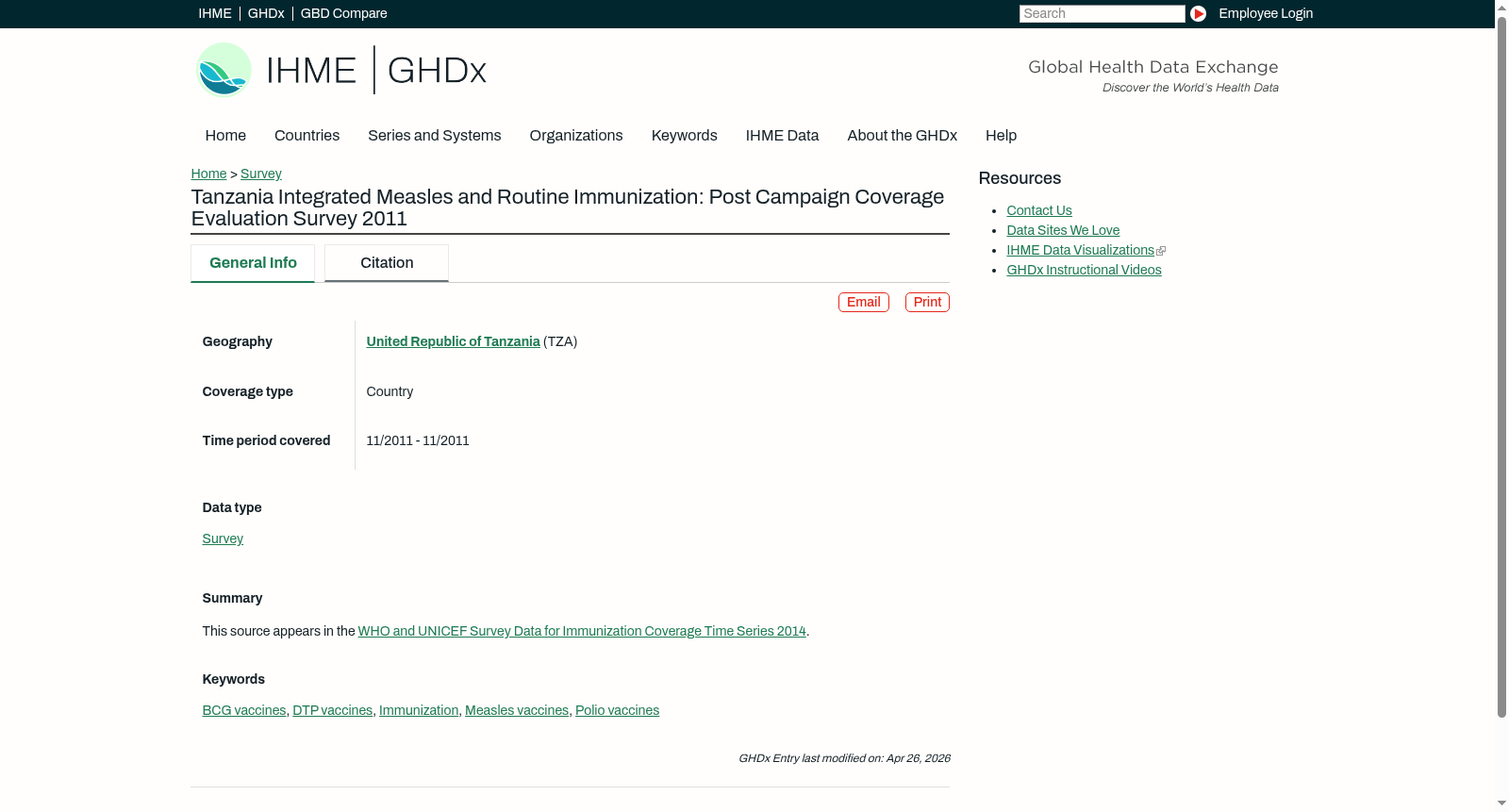Focus the Search input field
Viewport: 1509px width, 812px height.
(1102, 13)
